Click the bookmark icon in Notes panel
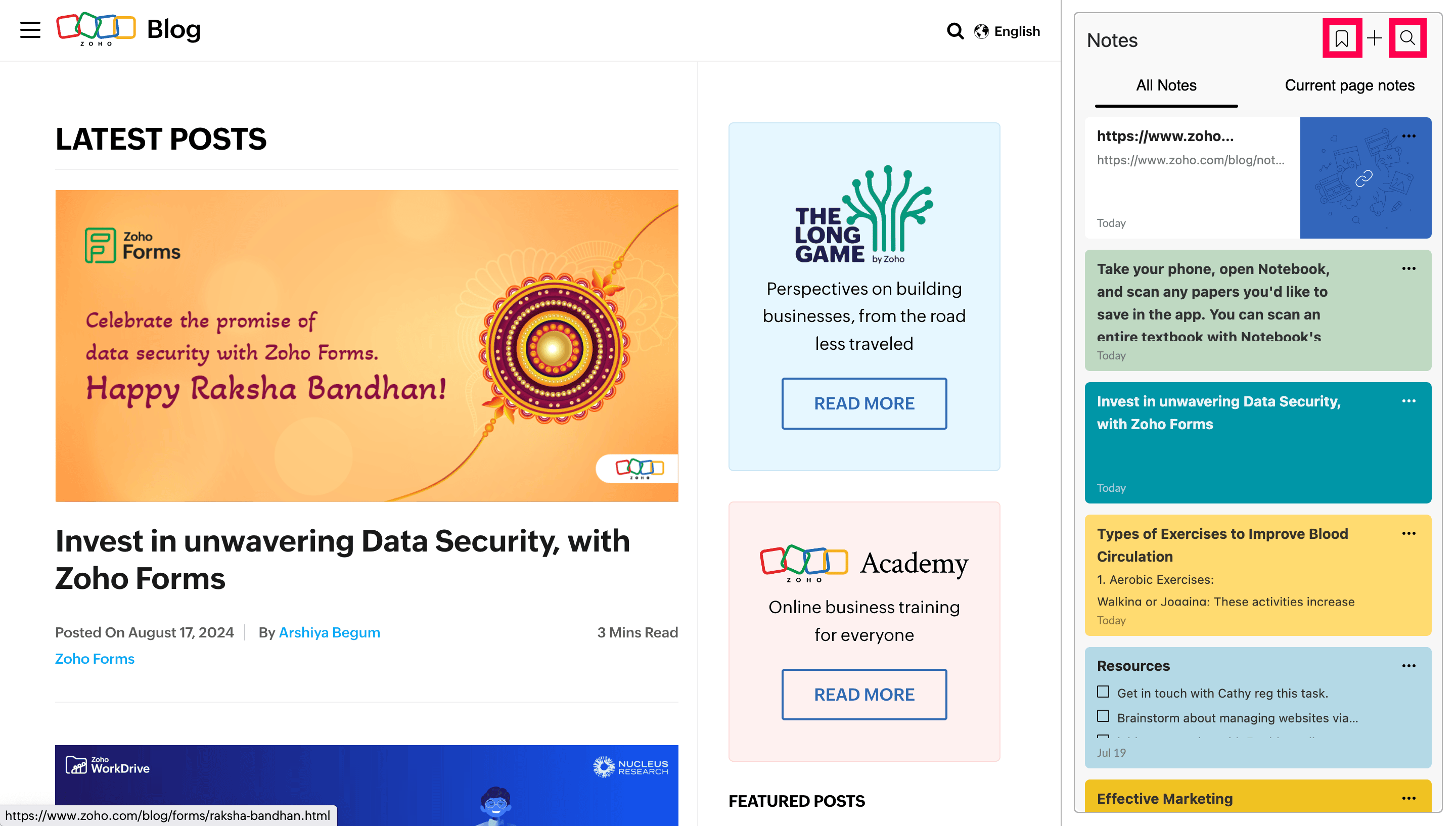This screenshot has height=826, width=1456. (1341, 38)
